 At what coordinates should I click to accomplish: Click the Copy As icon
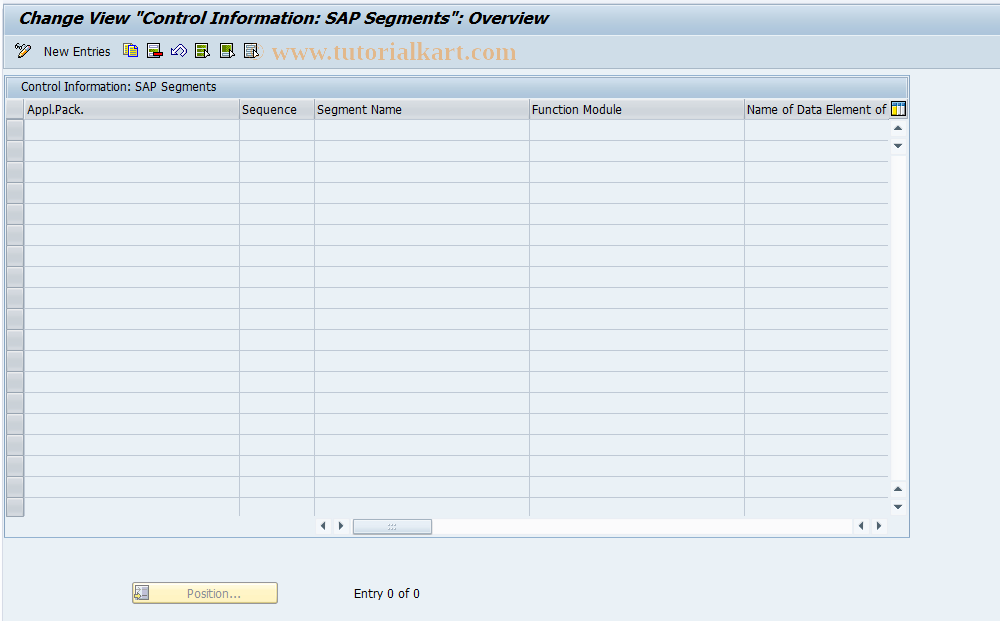click(130, 51)
